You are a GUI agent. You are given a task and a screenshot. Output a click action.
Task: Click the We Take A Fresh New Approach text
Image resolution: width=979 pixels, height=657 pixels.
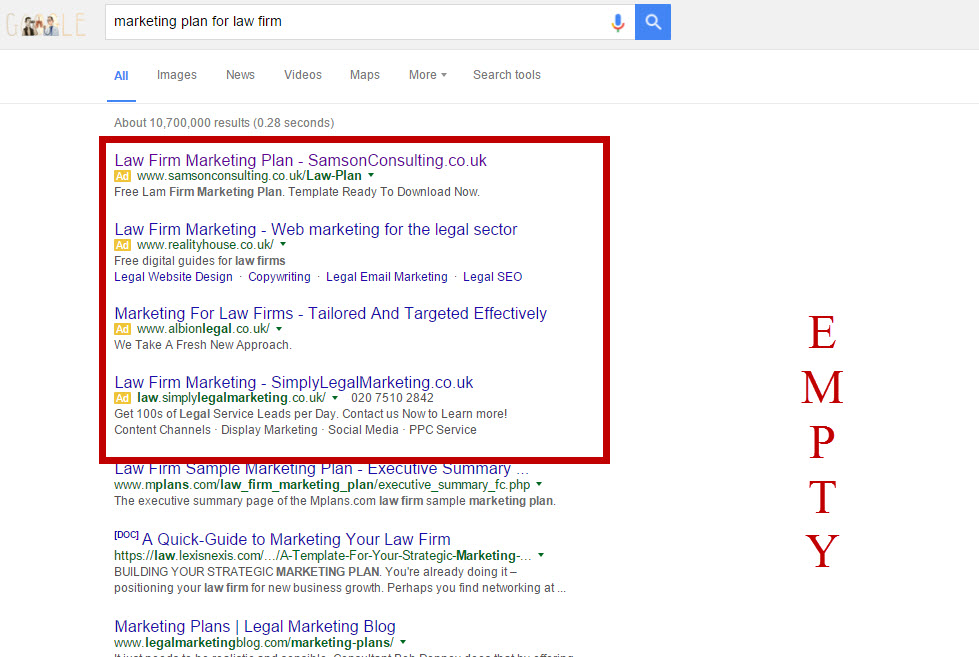(203, 345)
